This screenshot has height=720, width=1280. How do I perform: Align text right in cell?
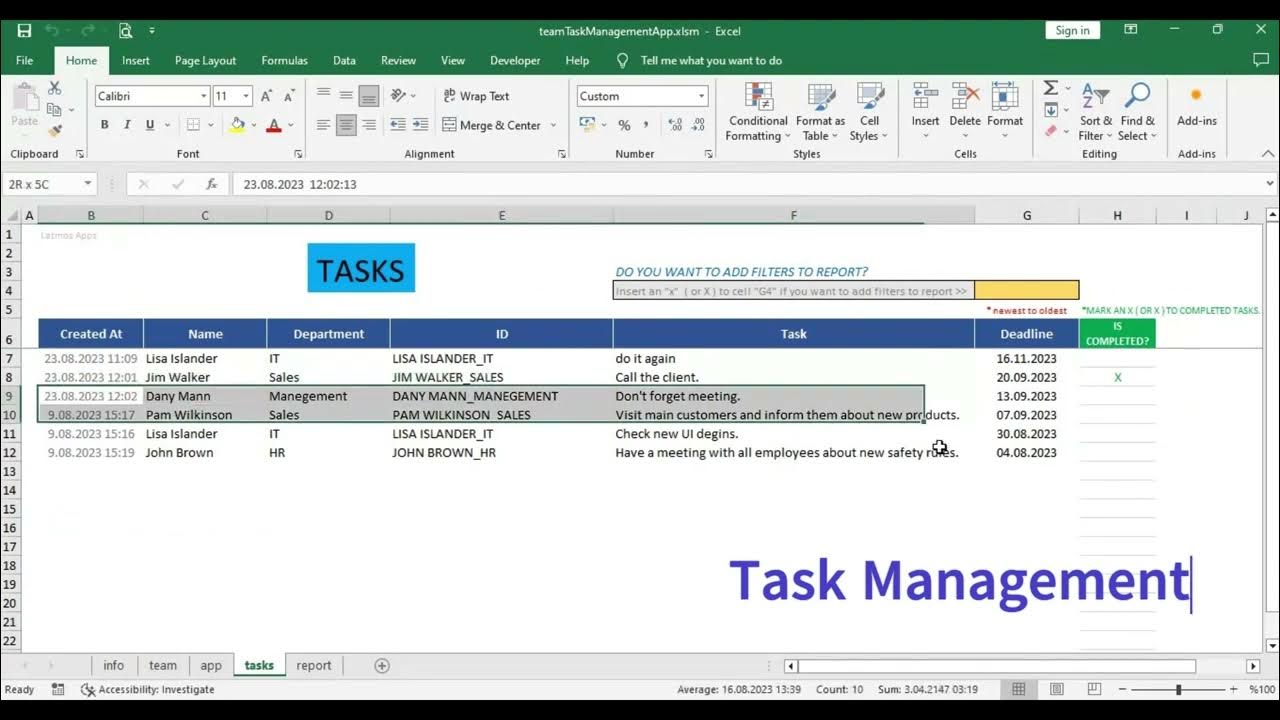pyautogui.click(x=369, y=125)
